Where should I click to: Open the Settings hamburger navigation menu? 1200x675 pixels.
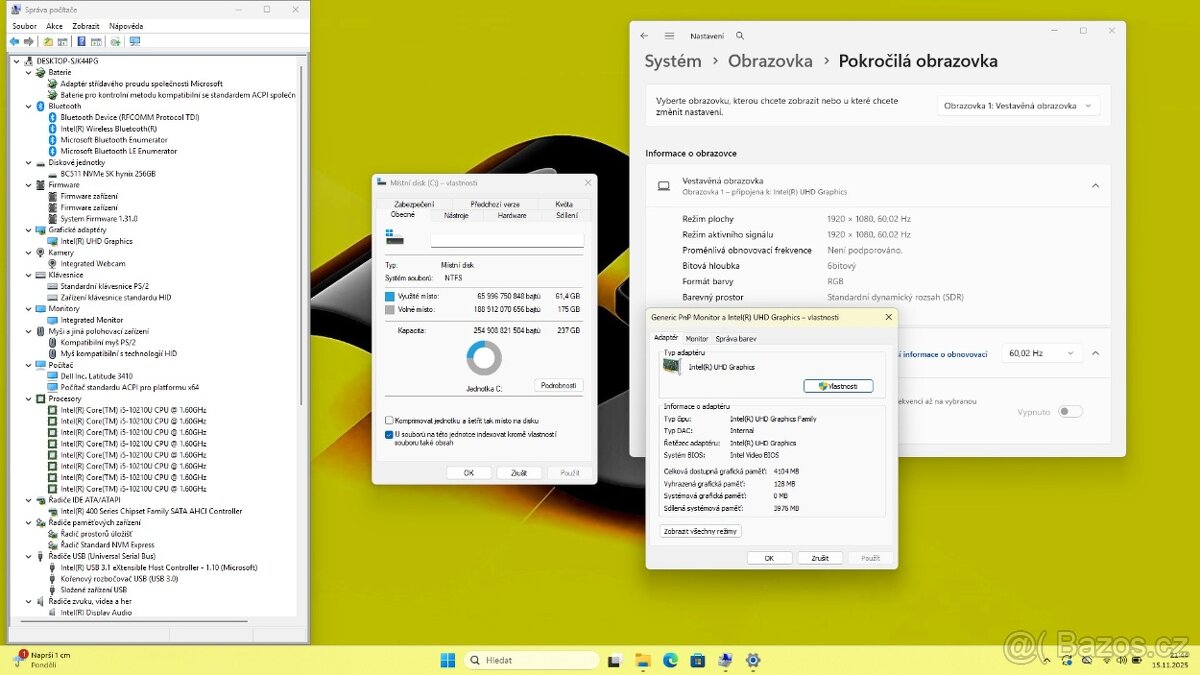click(668, 35)
